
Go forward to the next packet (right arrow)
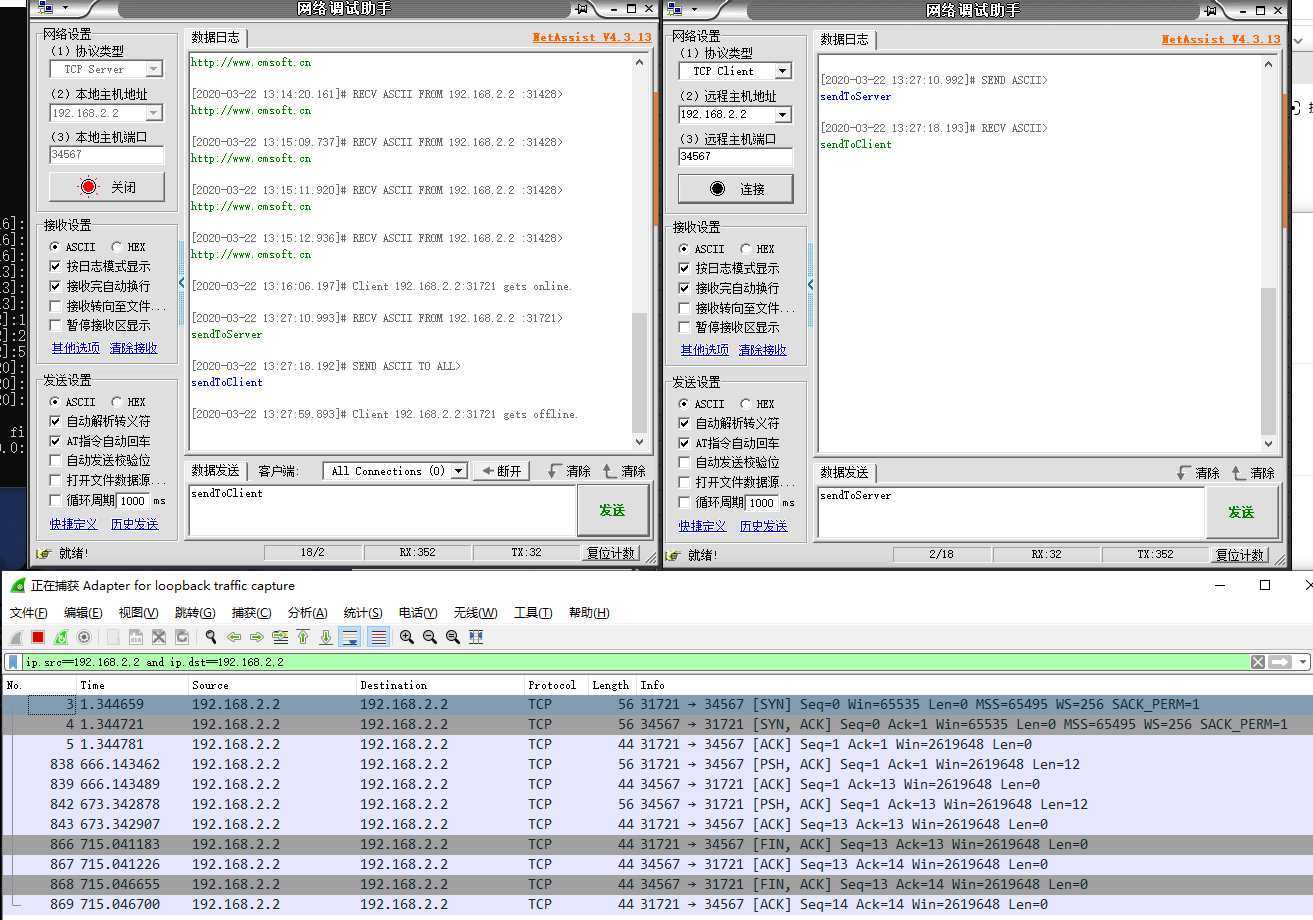[257, 637]
